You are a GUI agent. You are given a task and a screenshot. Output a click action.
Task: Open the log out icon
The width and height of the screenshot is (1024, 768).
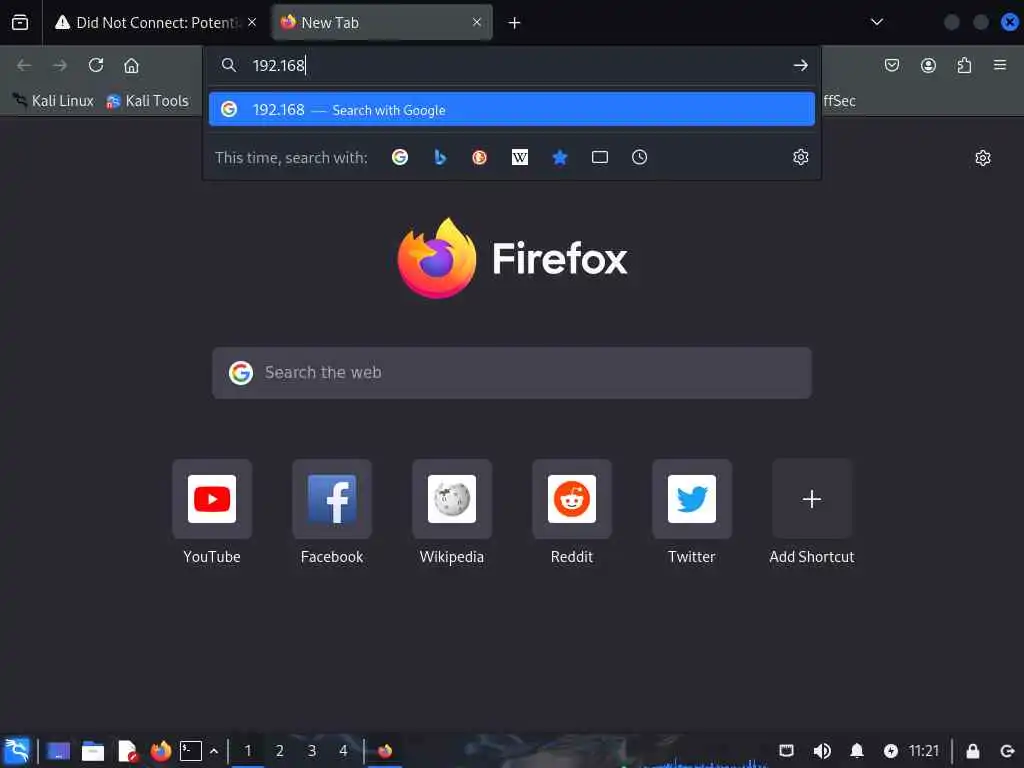[1007, 751]
